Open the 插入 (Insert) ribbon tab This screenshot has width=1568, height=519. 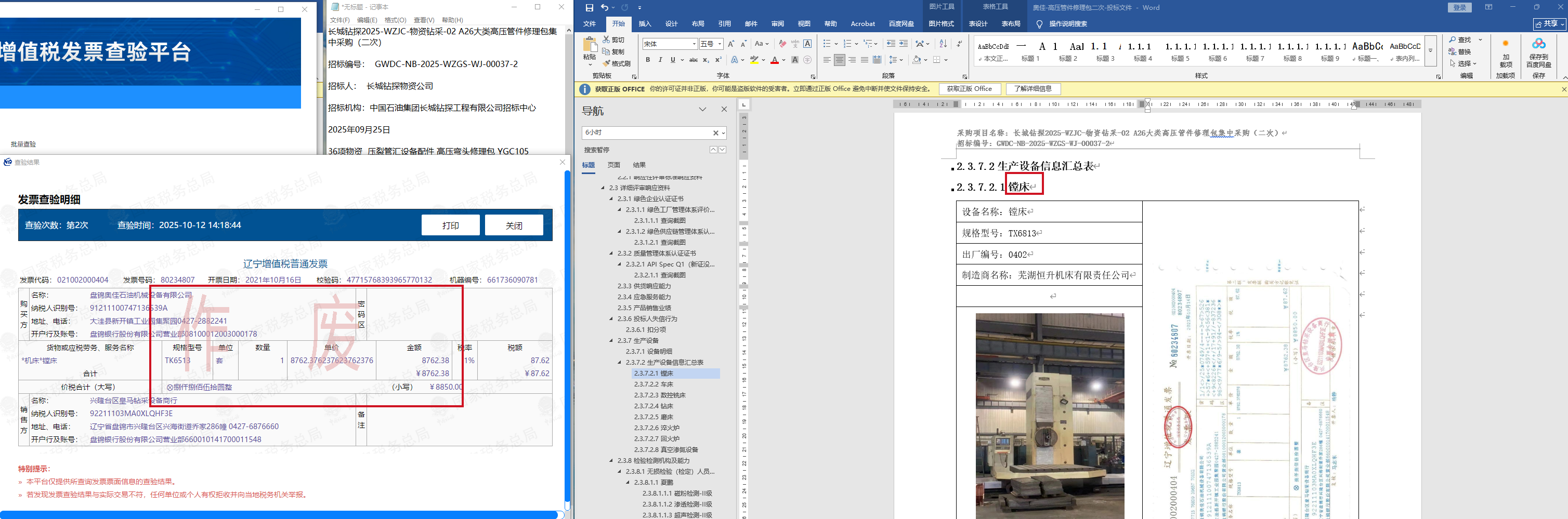(645, 24)
